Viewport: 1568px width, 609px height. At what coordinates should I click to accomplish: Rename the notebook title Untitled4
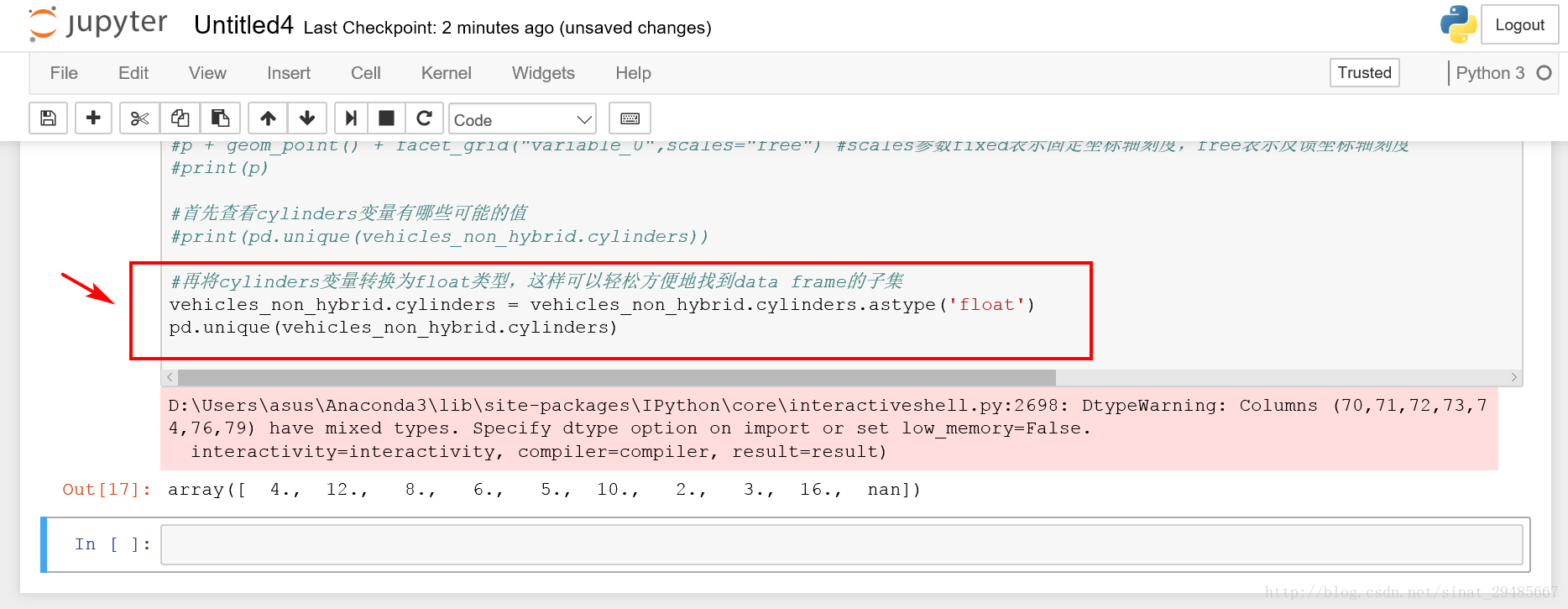click(243, 25)
